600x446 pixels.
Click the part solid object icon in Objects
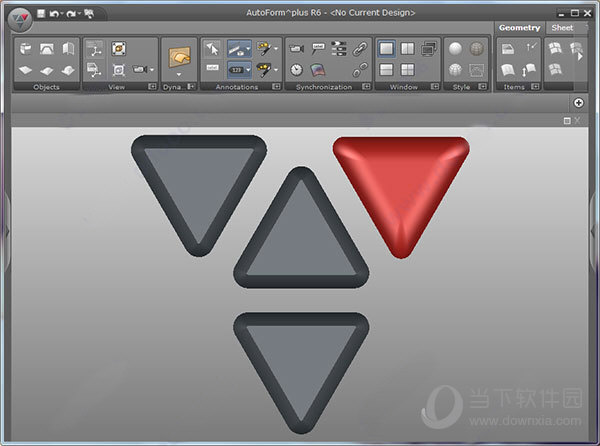coord(25,49)
